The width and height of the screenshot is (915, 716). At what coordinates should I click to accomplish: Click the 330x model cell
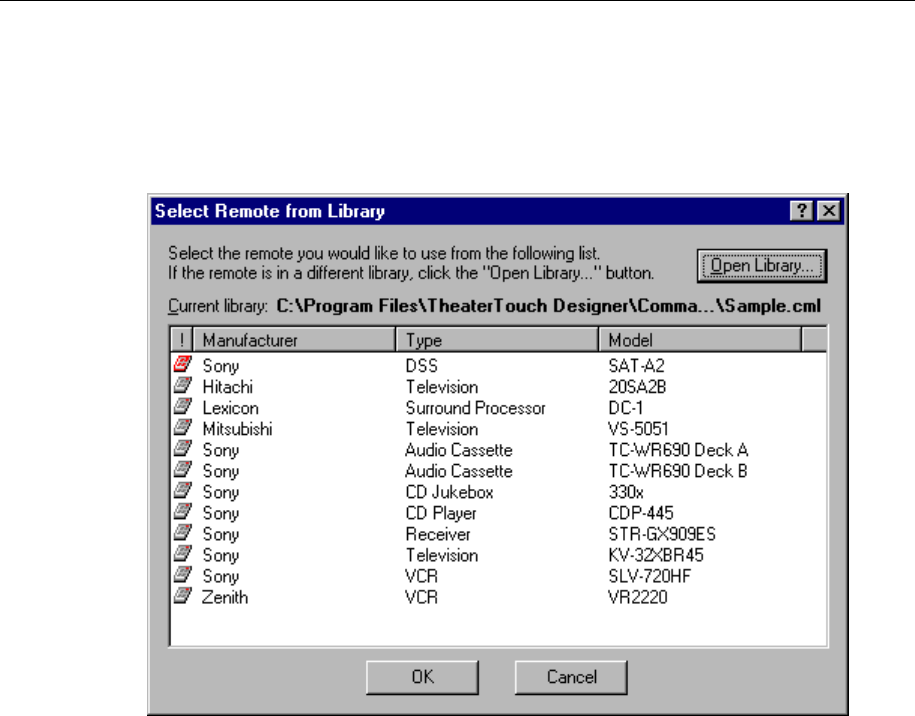pos(626,492)
